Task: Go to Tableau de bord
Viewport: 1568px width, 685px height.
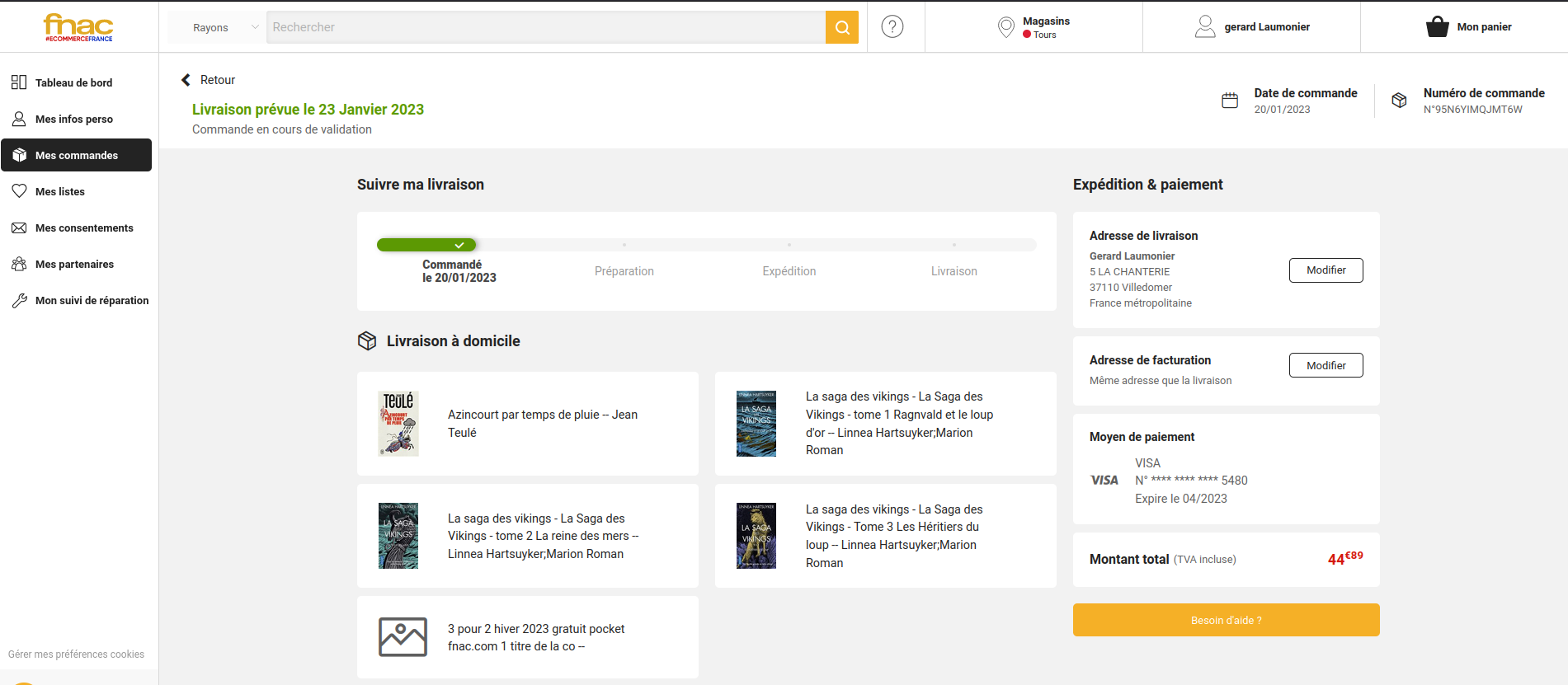Action: pos(73,82)
